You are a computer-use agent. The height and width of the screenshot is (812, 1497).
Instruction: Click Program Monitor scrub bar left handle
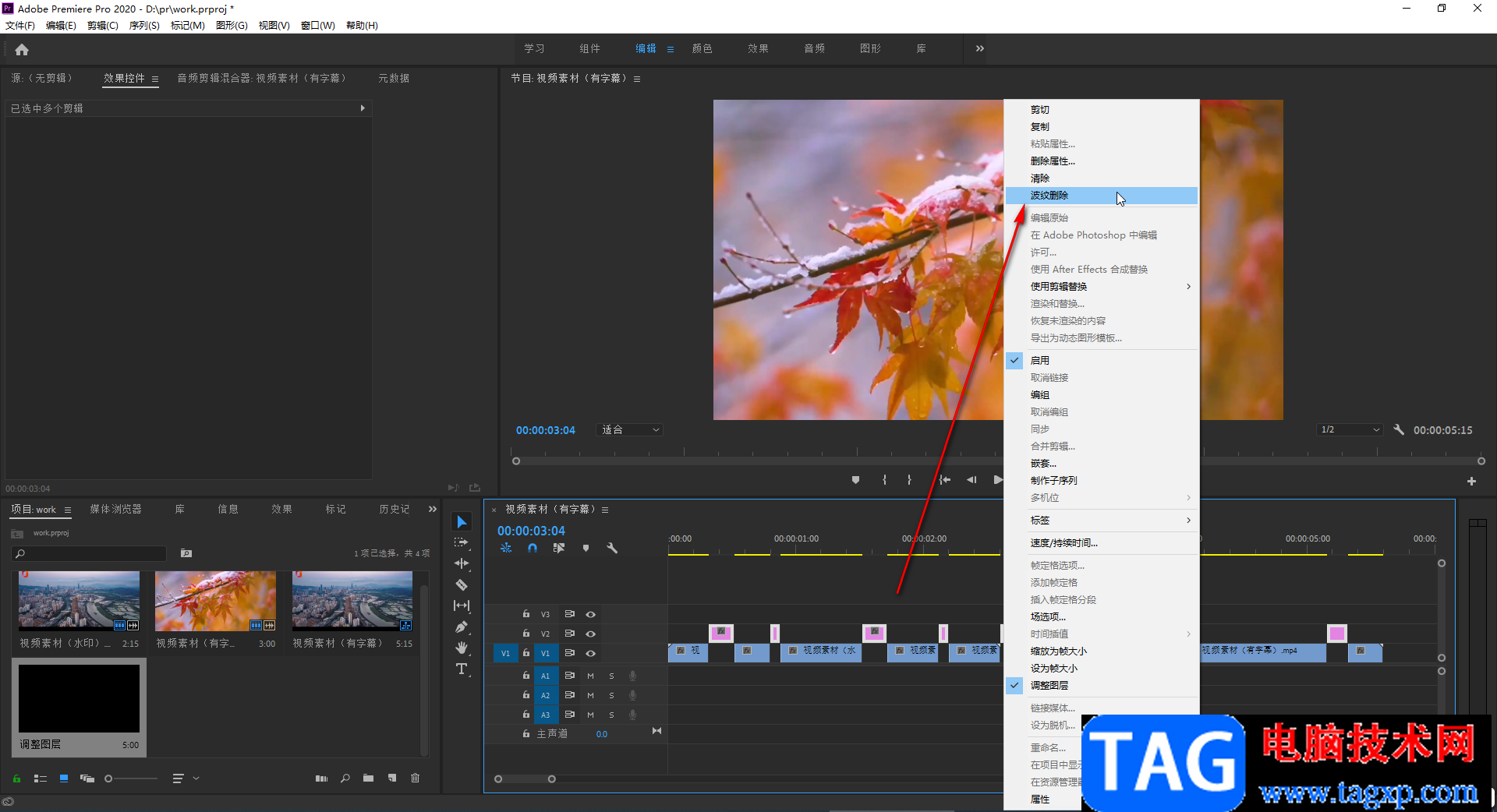[515, 461]
